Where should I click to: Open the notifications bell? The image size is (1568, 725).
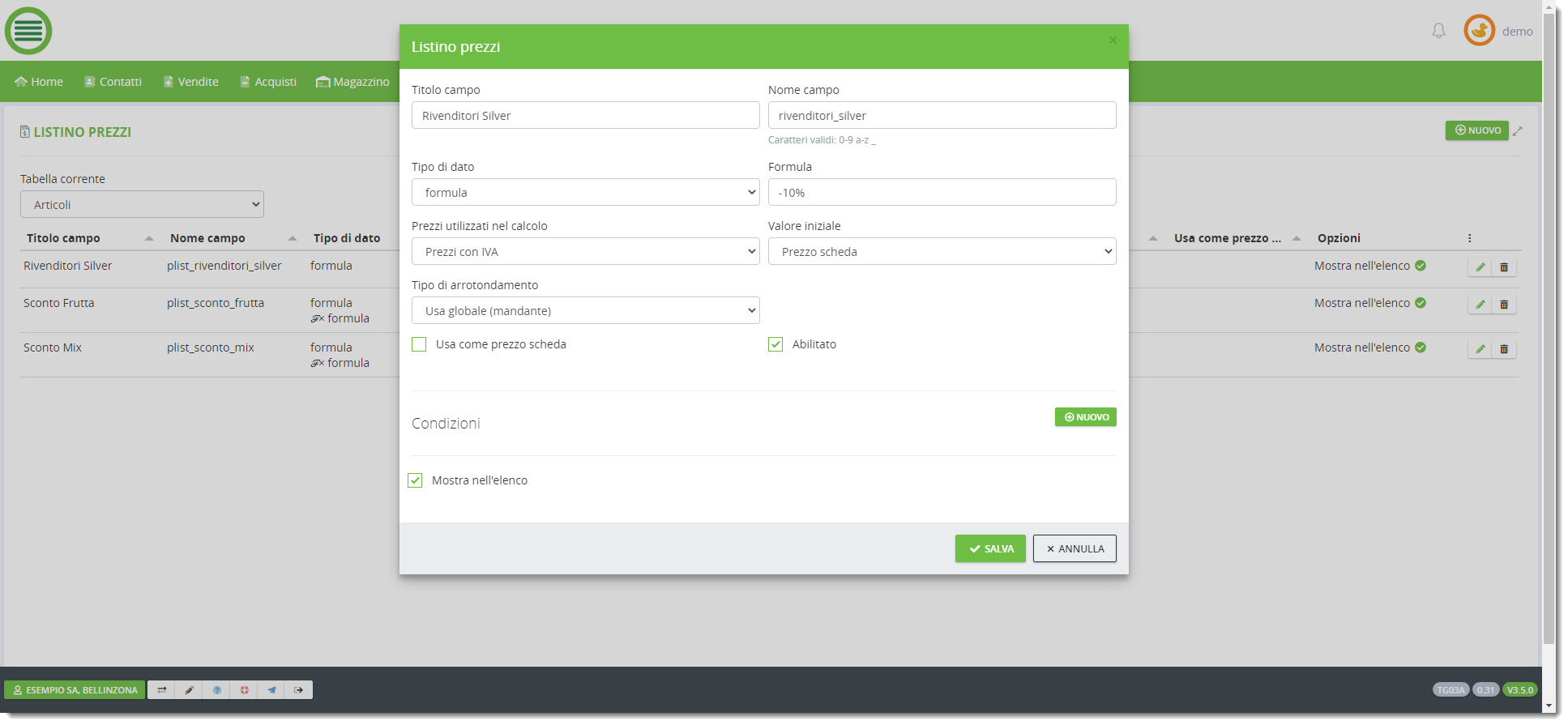[x=1438, y=31]
